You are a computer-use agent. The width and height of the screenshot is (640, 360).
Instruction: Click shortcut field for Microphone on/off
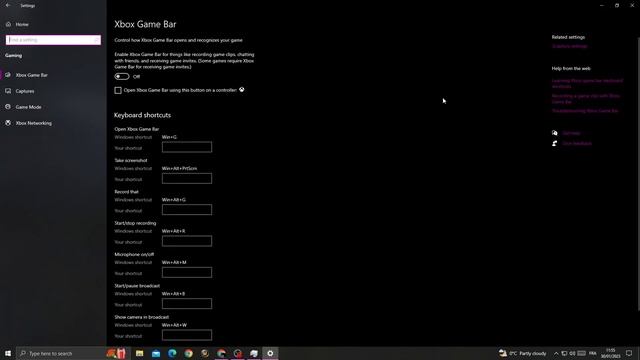tap(187, 273)
